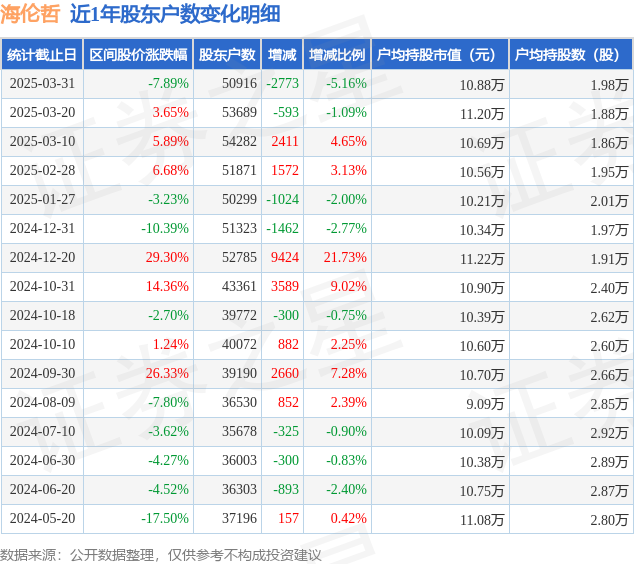Image resolution: width=634 pixels, height=564 pixels.
Task: Select the price change value 26.33%
Action: tap(167, 374)
